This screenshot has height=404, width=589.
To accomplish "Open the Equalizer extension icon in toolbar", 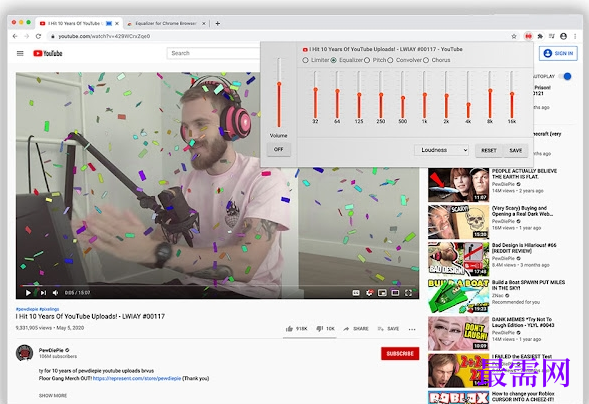I will (x=529, y=36).
